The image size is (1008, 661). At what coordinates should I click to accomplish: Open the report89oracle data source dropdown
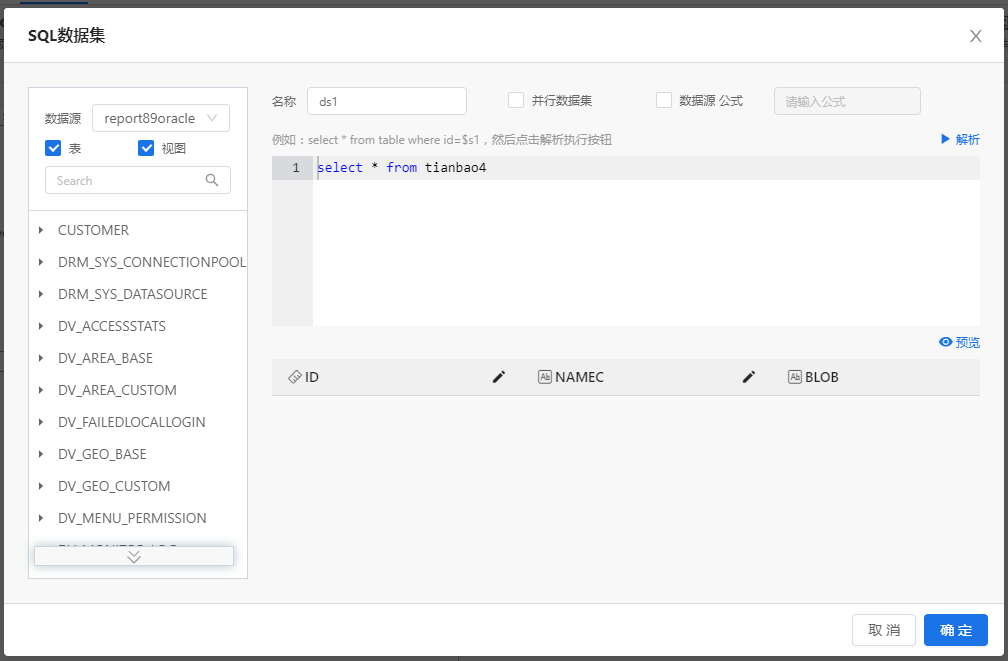coord(161,118)
